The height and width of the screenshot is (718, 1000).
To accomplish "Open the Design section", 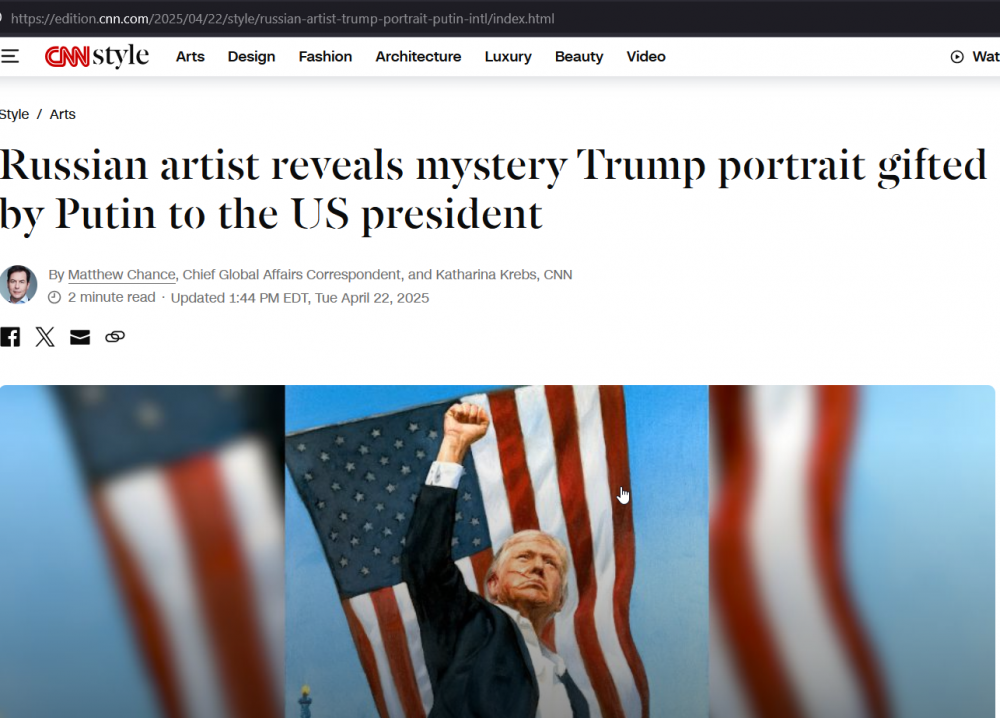I will [x=251, y=57].
